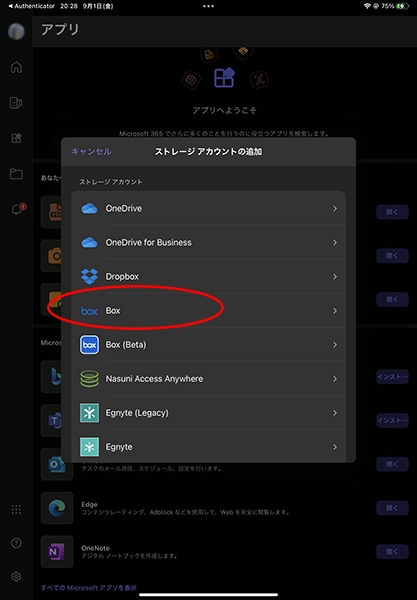
Task: Open the Apps icon in sidebar
Action: pos(16,138)
